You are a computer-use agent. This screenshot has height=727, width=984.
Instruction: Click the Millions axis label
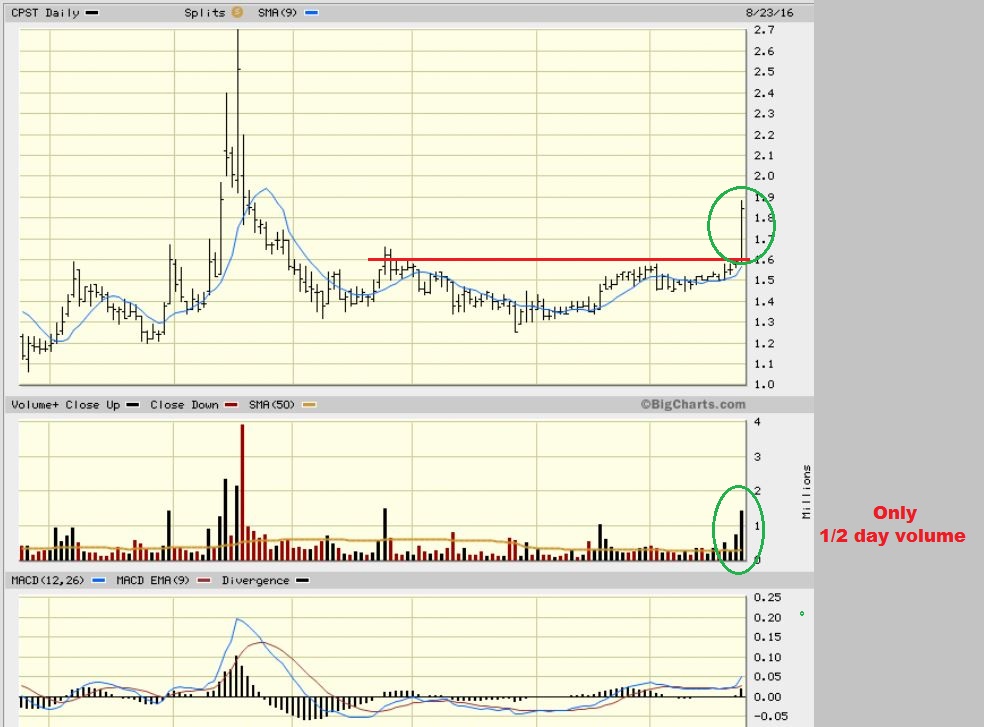[806, 491]
